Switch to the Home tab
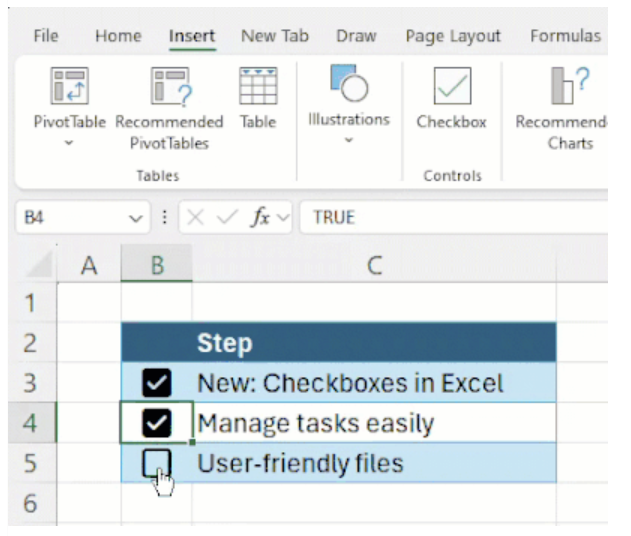631x536 pixels. pos(118,36)
